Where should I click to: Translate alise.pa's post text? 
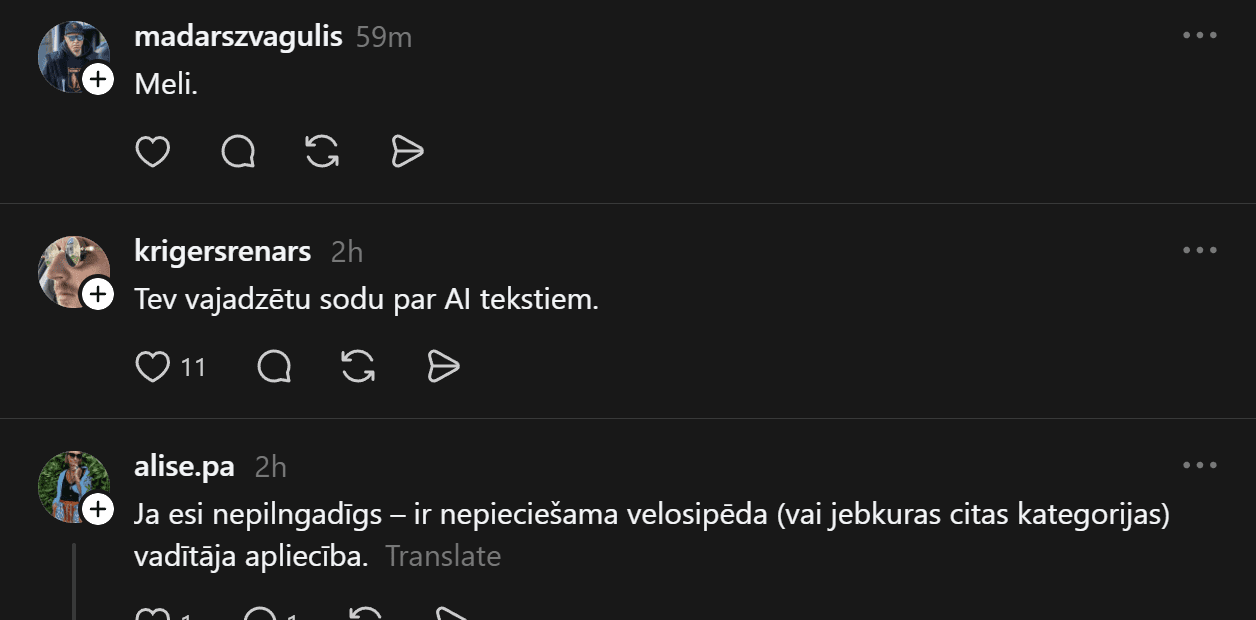pyautogui.click(x=443, y=556)
